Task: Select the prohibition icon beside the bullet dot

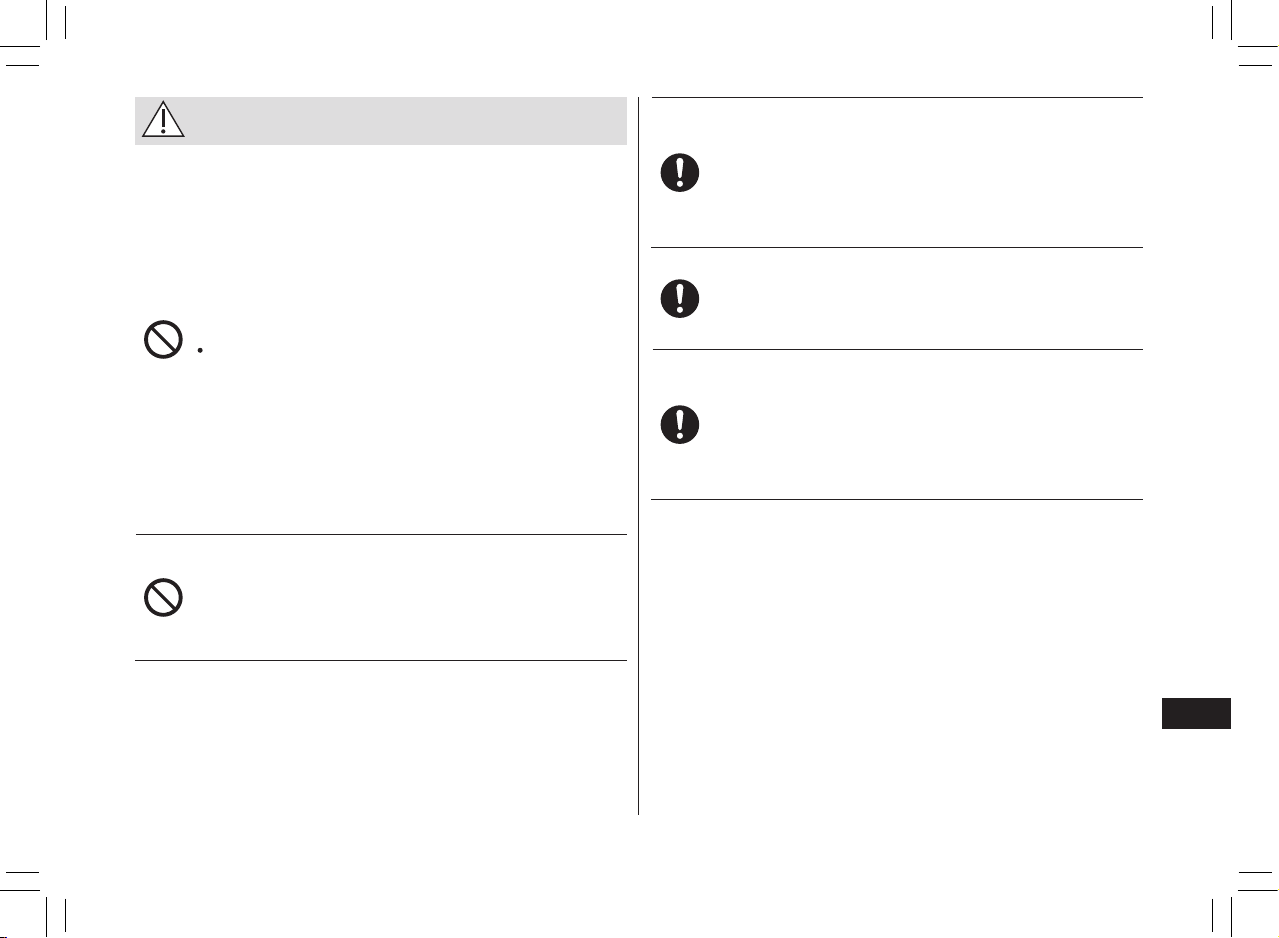Action: click(163, 340)
